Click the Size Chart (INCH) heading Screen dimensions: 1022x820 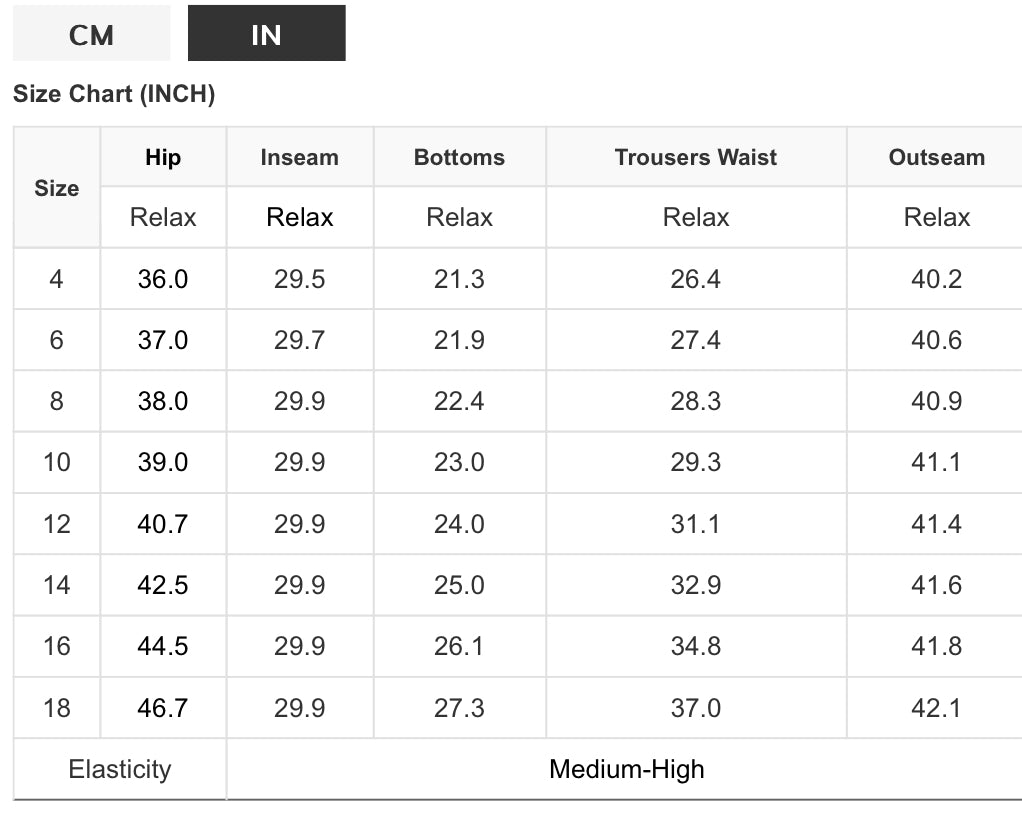pos(114,95)
